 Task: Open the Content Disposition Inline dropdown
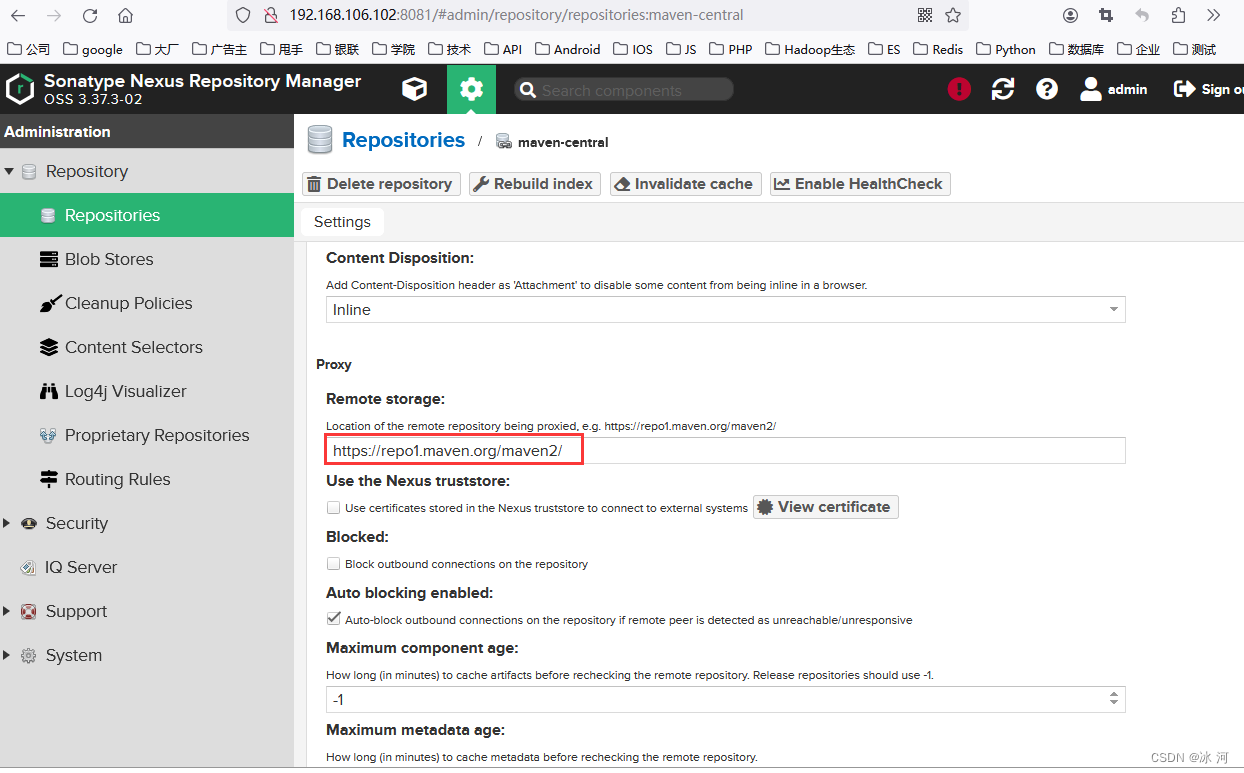[x=725, y=310]
